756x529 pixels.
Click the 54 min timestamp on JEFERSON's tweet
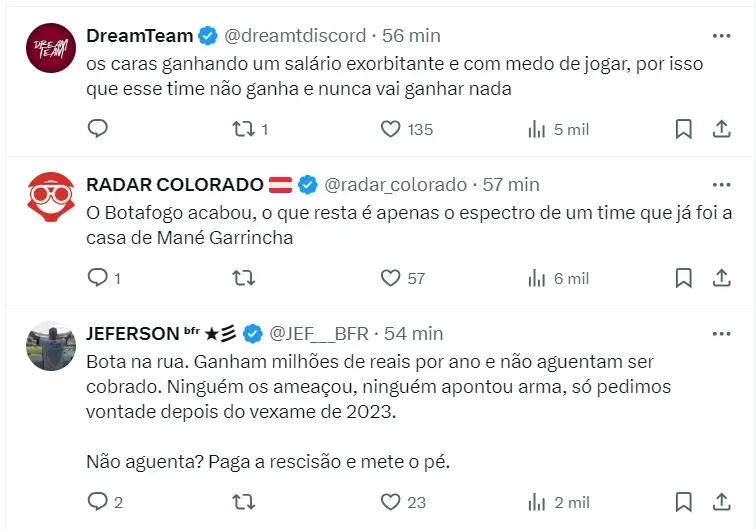(414, 333)
